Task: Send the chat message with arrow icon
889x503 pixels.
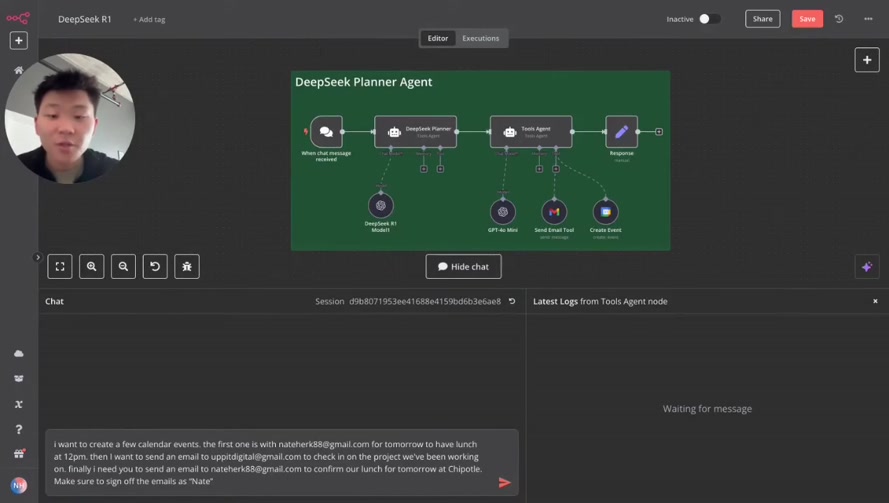Action: coord(505,483)
